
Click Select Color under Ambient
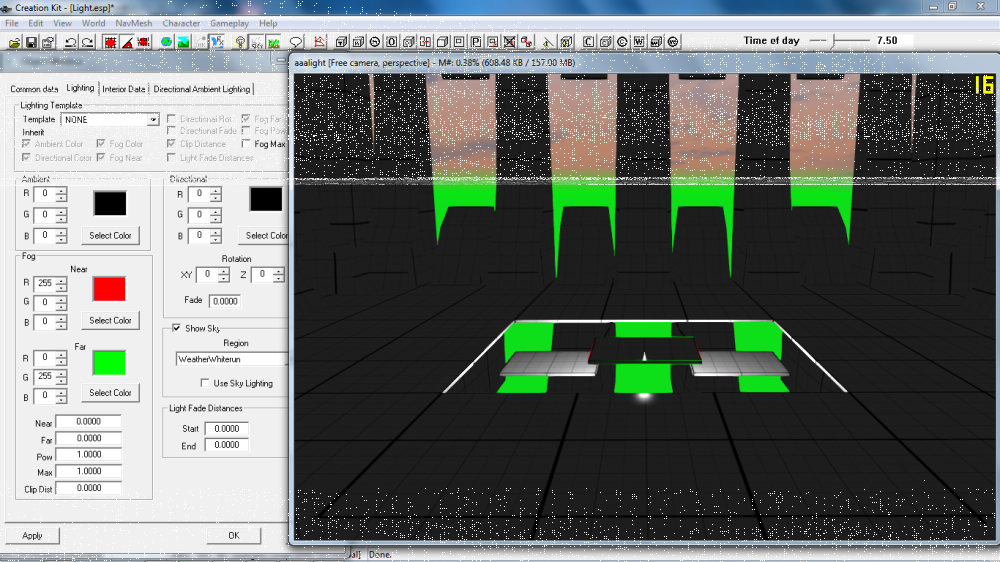(110, 235)
